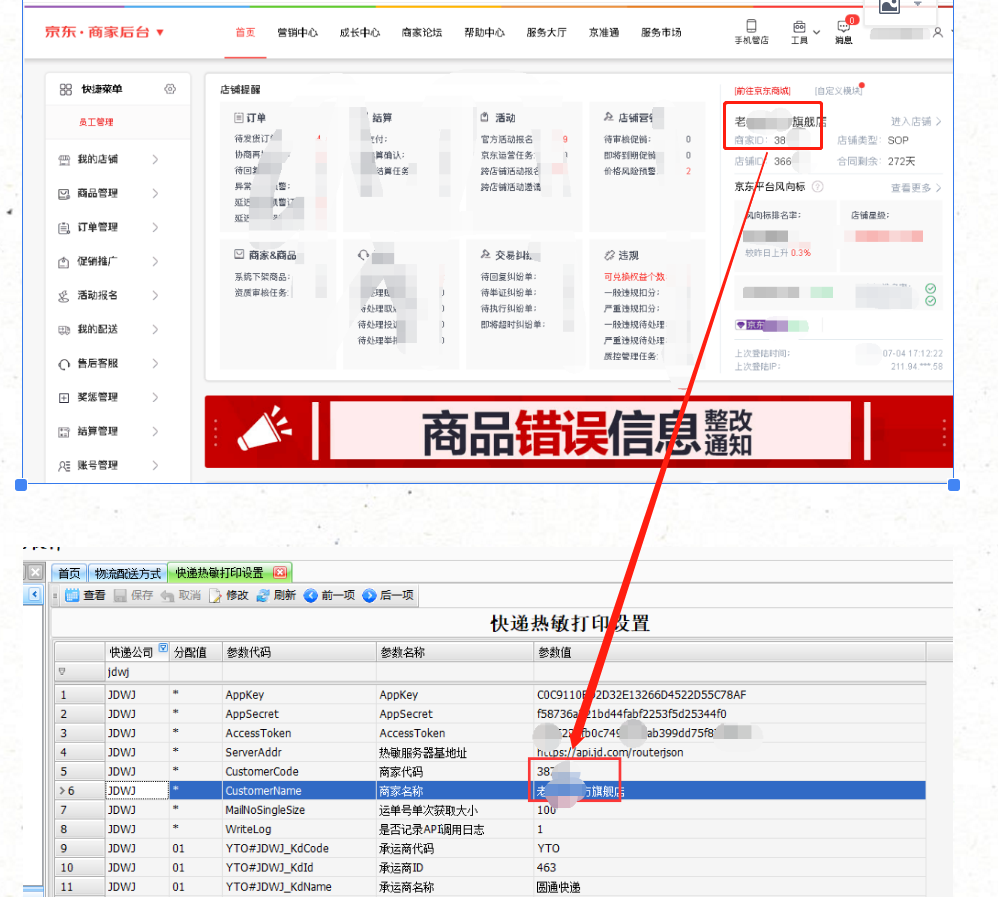Select the CustomerCode row cell

[x=299, y=772]
